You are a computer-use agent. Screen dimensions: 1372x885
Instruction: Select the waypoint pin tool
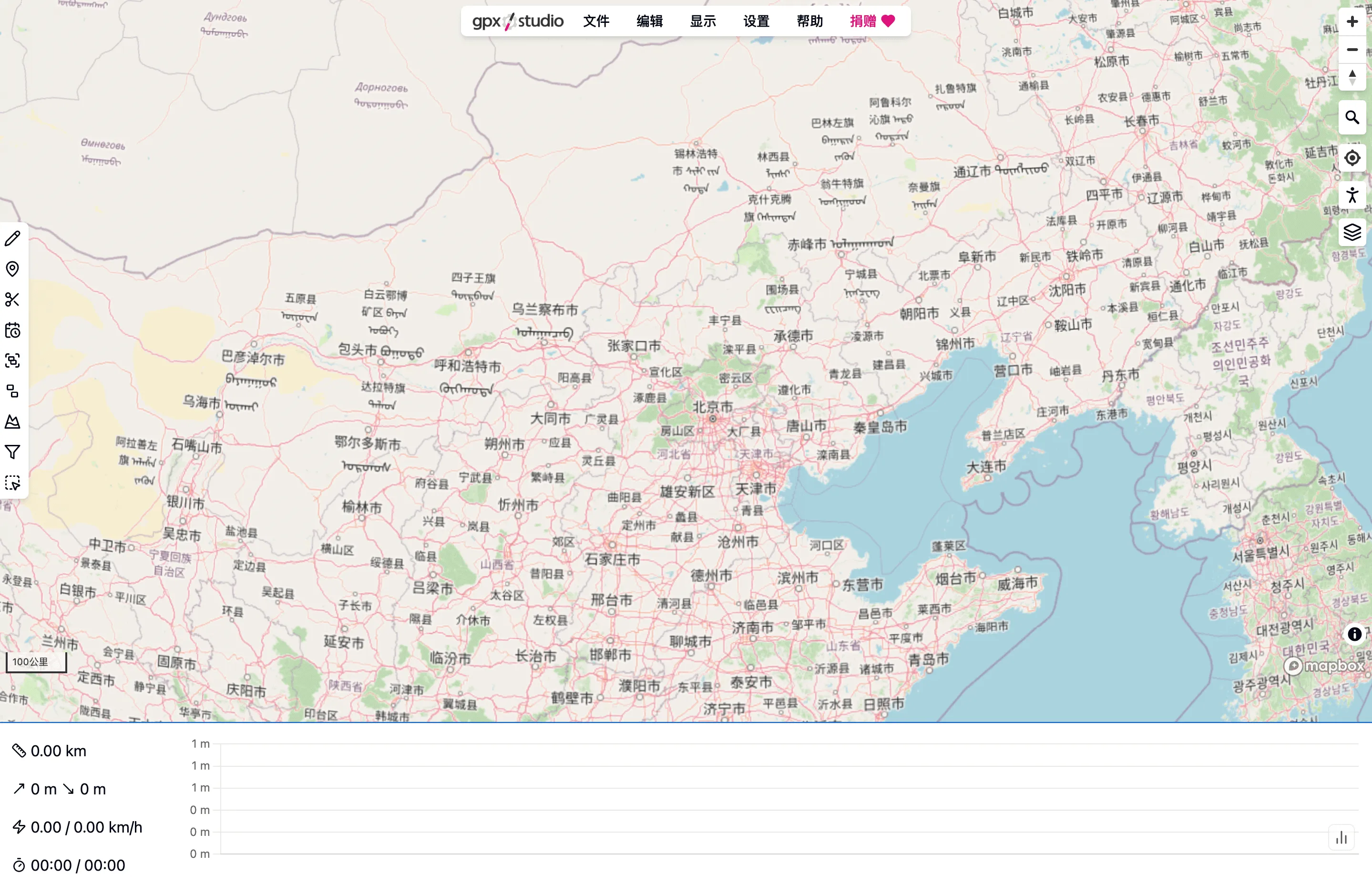pyautogui.click(x=13, y=269)
